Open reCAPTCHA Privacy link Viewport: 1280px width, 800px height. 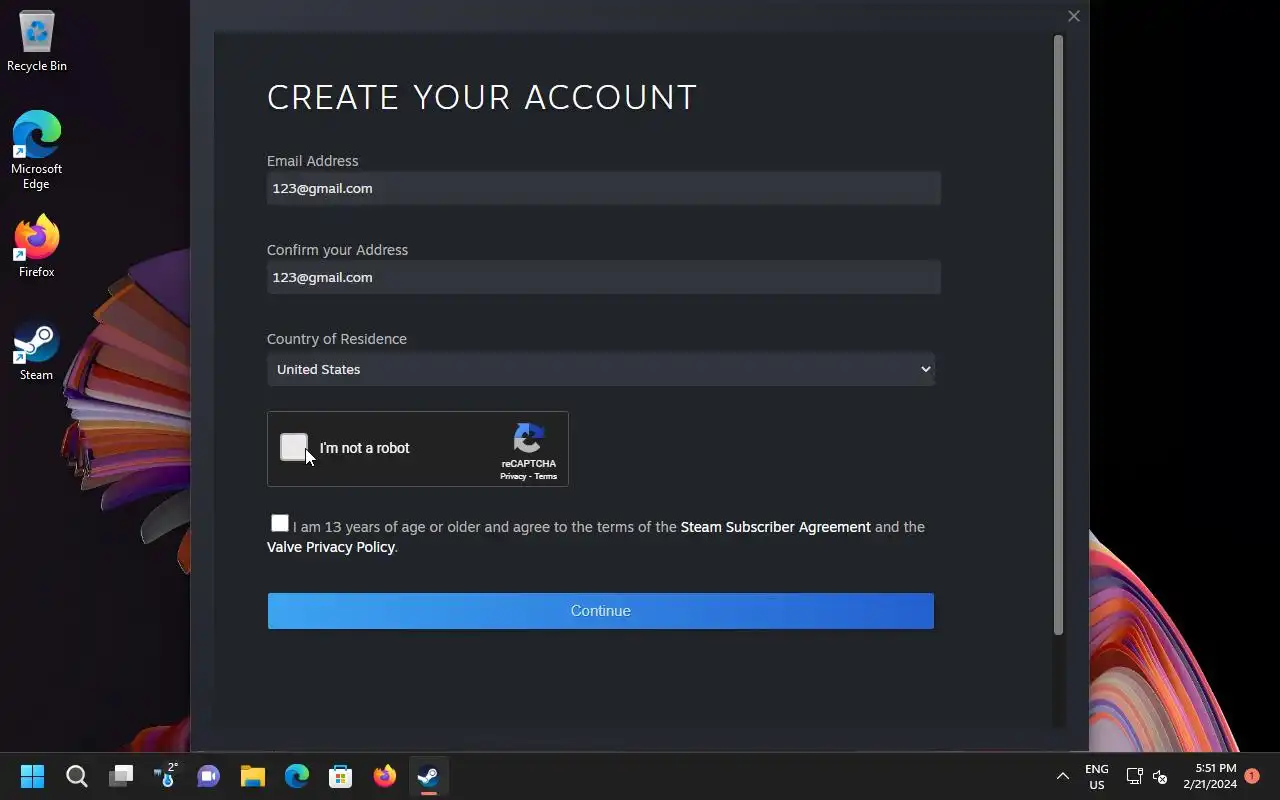click(513, 477)
